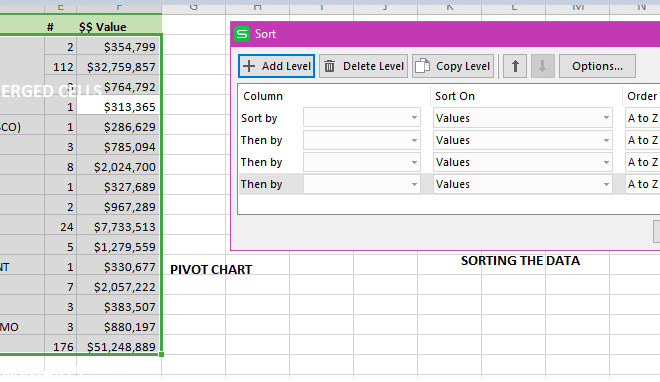The width and height of the screenshot is (660, 382).
Task: Move the sort level up with the arrow
Action: [x=515, y=66]
